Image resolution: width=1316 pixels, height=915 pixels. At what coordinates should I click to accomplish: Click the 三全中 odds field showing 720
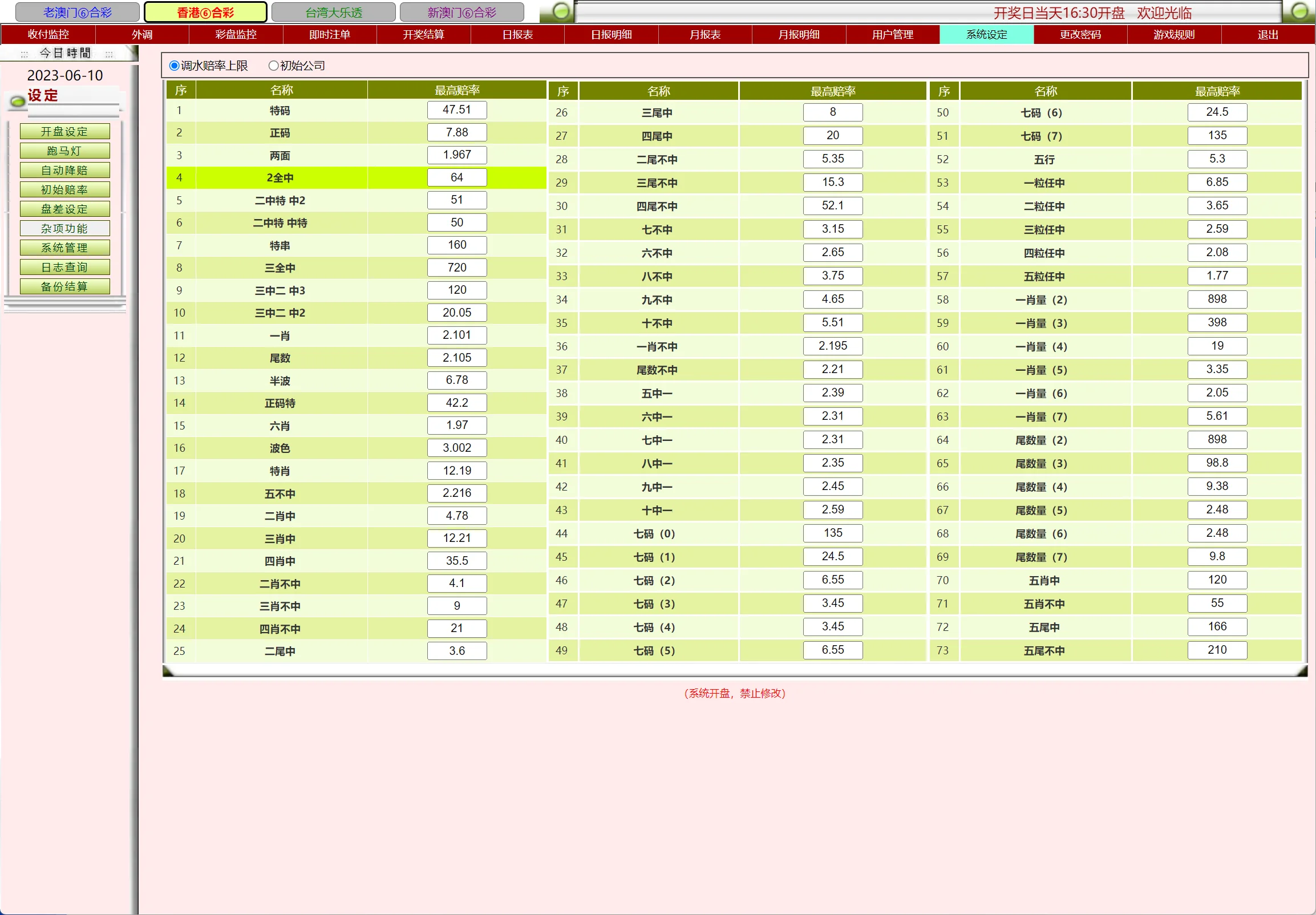pos(456,268)
